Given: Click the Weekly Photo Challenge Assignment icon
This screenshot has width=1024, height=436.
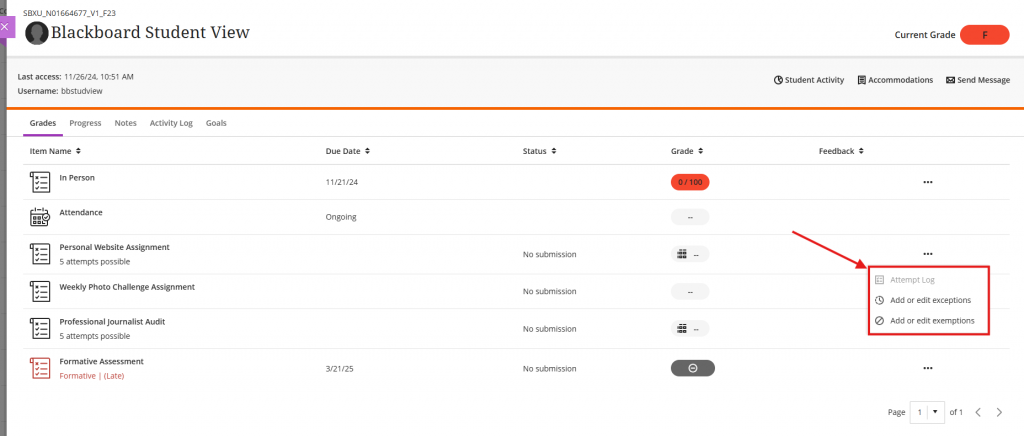Looking at the screenshot, I should point(40,291).
